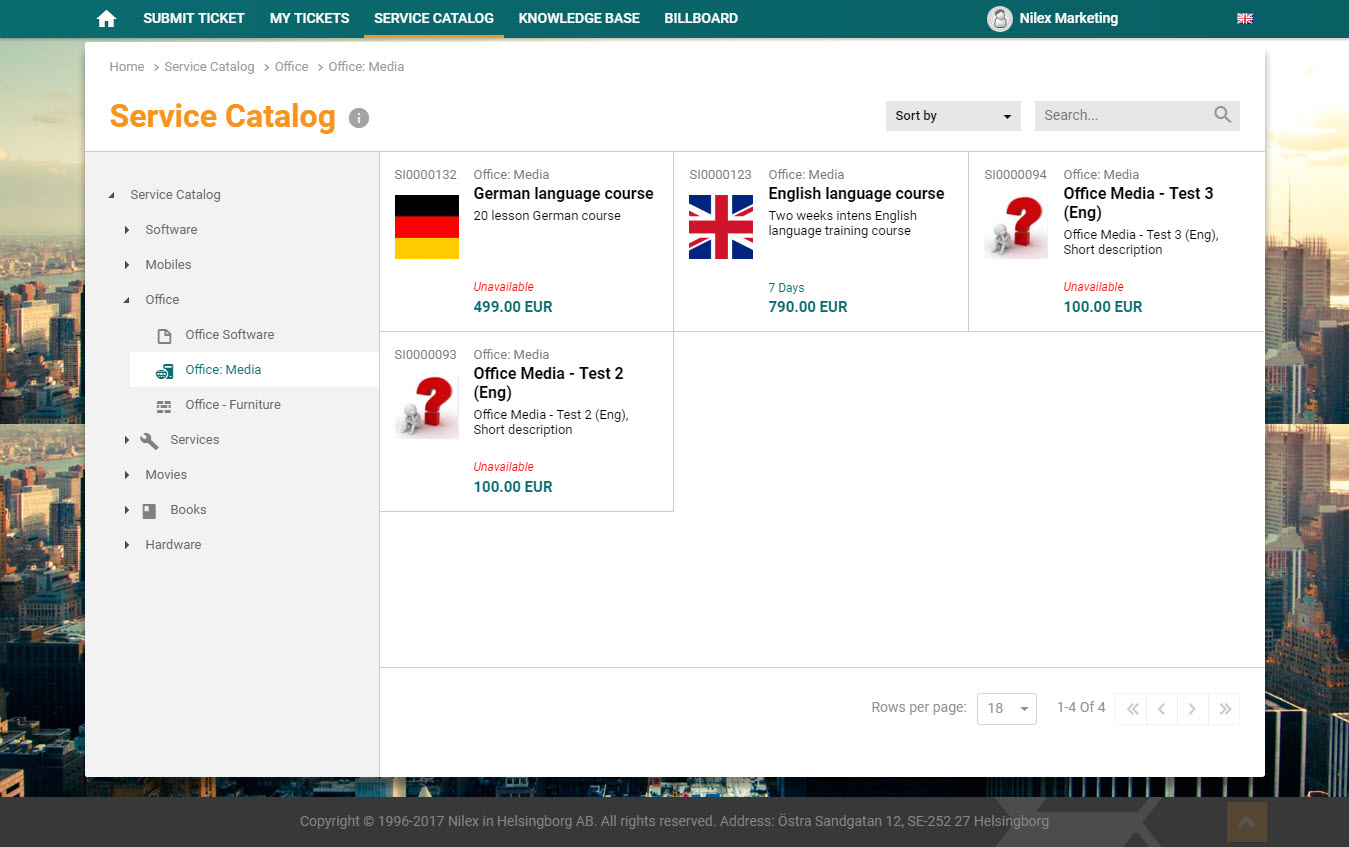The width and height of the screenshot is (1349, 847).
Task: Open the Billboard menu
Action: point(701,18)
